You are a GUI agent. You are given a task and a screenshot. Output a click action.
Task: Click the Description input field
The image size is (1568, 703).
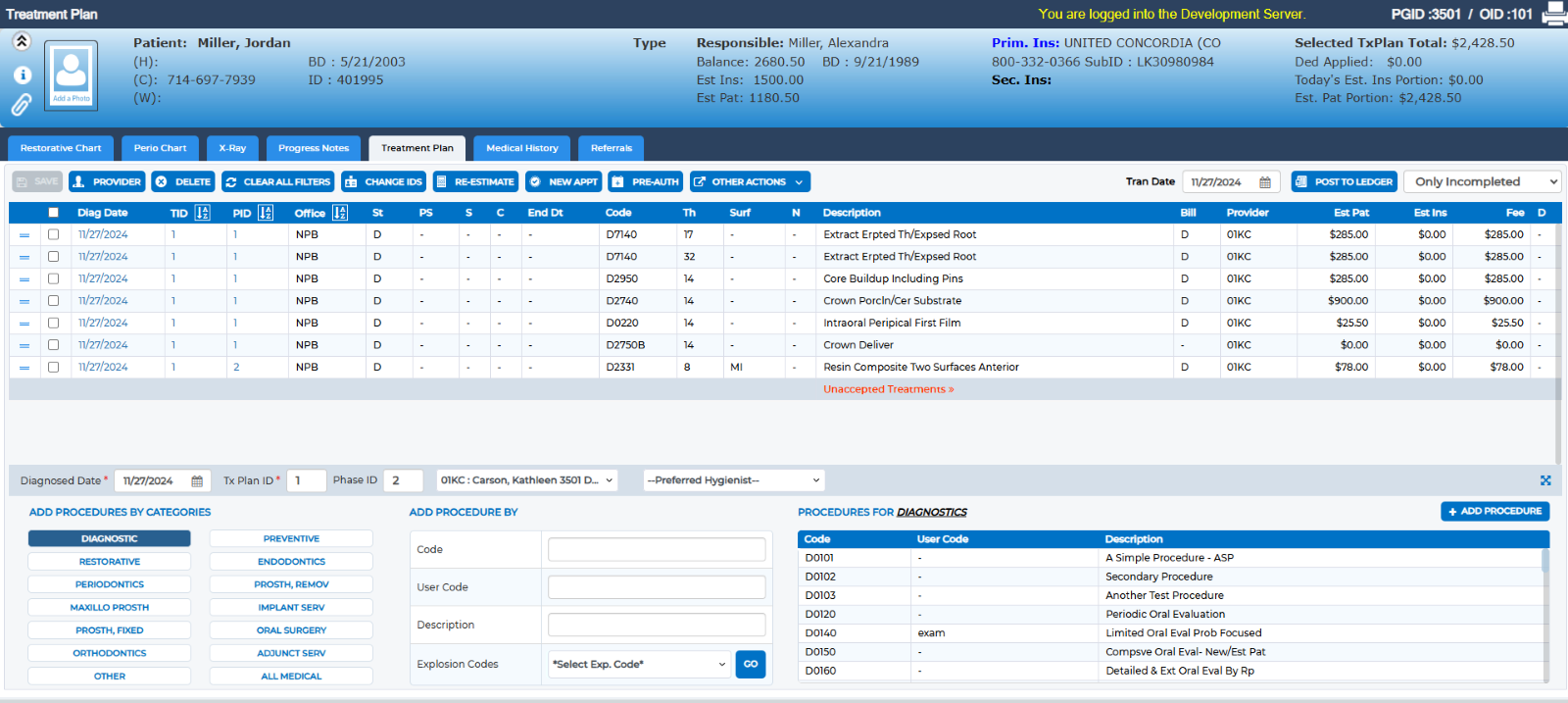pyautogui.click(x=657, y=625)
